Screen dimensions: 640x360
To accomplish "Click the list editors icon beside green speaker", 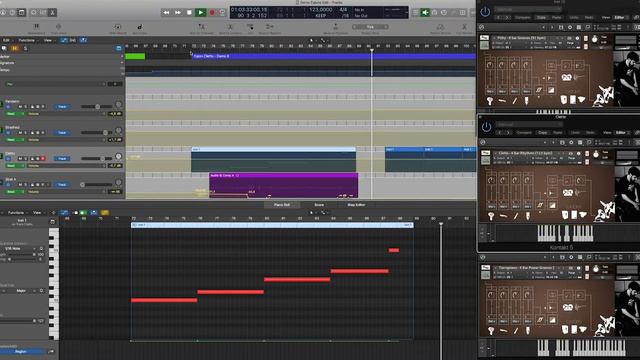I will (x=415, y=13).
